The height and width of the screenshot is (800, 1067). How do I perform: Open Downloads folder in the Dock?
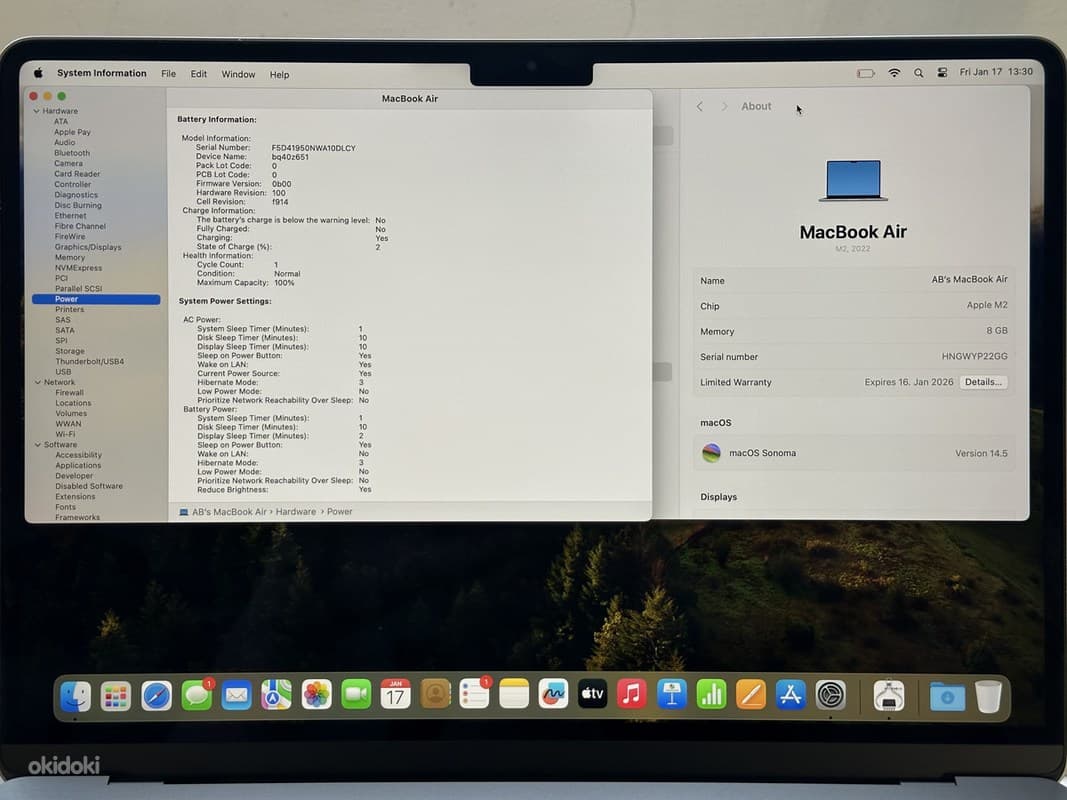click(947, 697)
